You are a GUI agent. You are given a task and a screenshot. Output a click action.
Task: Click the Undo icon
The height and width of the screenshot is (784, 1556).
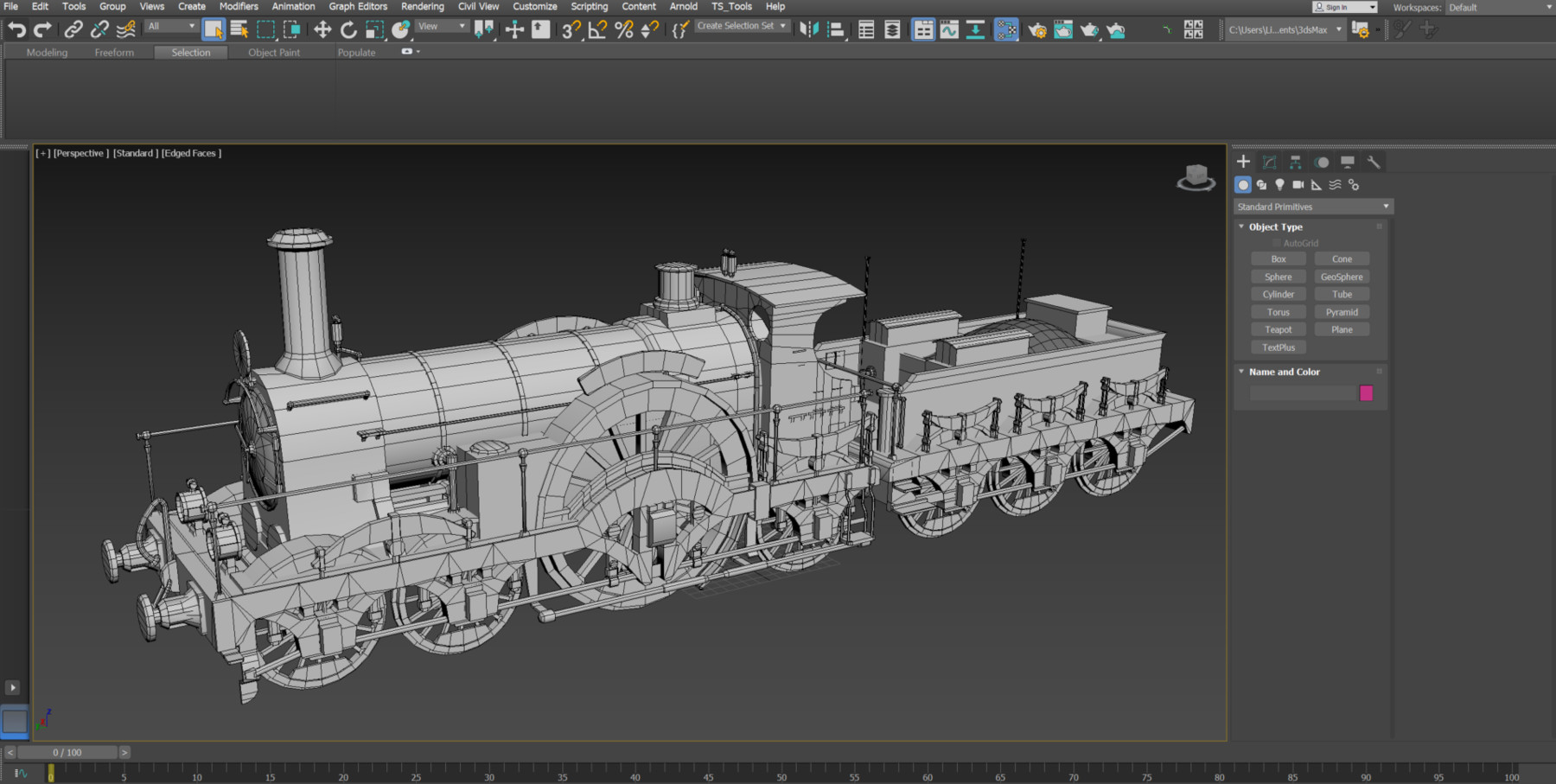pos(16,29)
